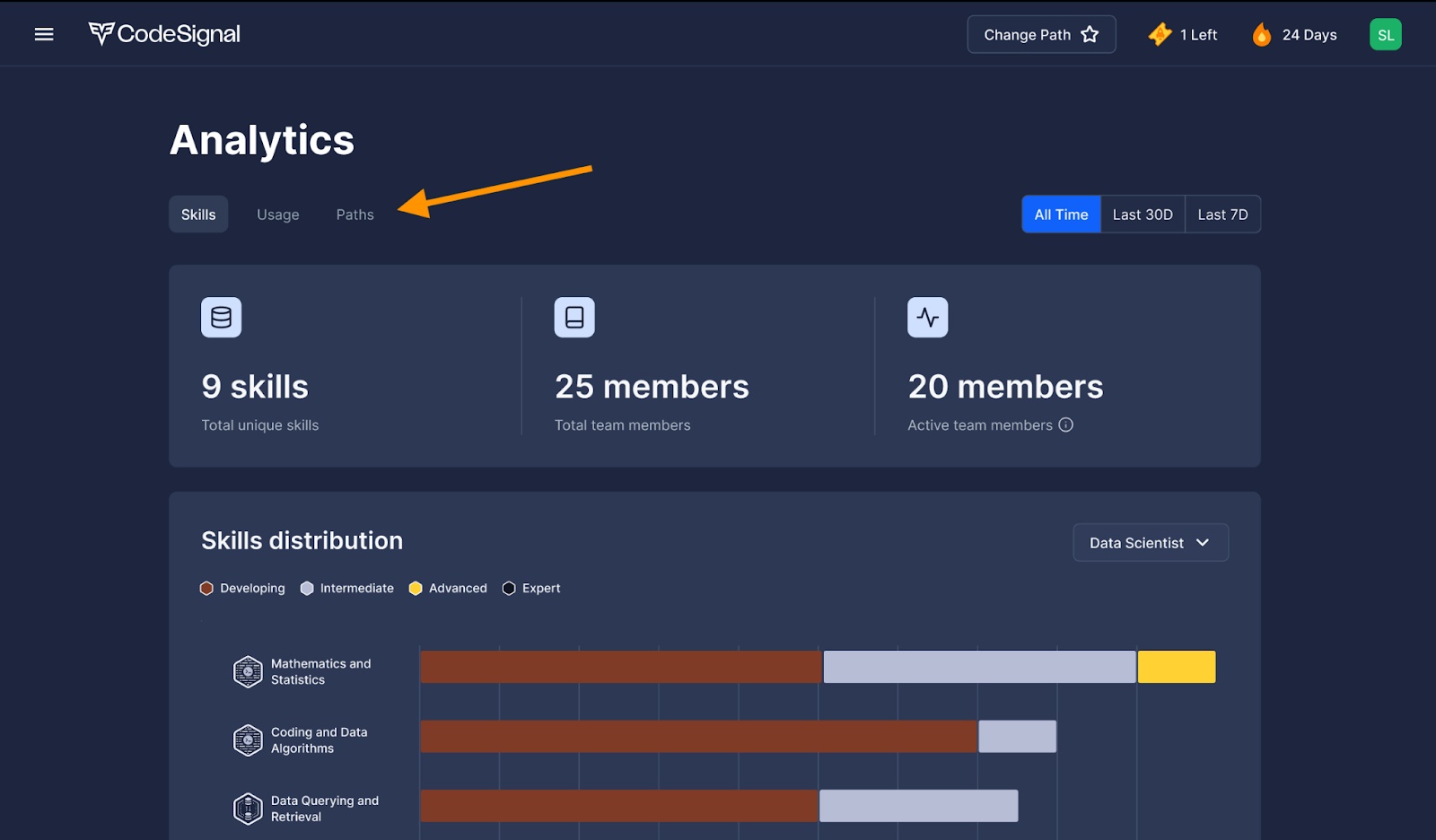Click the info icon beside Active team members
The width and height of the screenshot is (1436, 840).
pos(1066,425)
